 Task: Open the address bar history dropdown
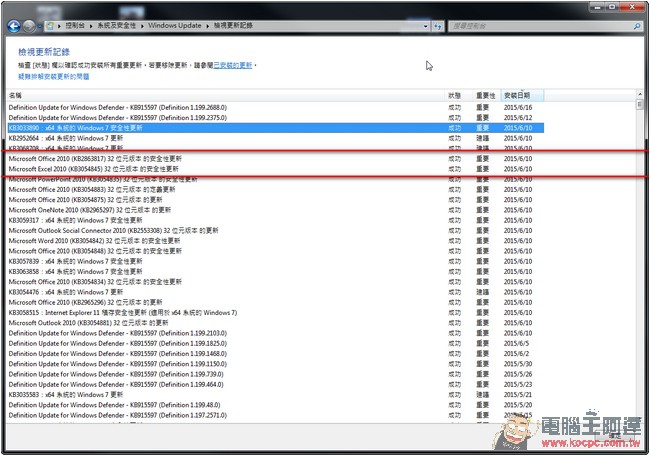click(426, 26)
